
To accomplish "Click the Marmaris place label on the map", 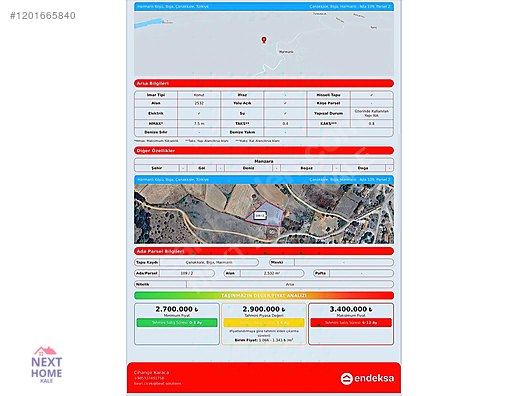I will point(286,52).
